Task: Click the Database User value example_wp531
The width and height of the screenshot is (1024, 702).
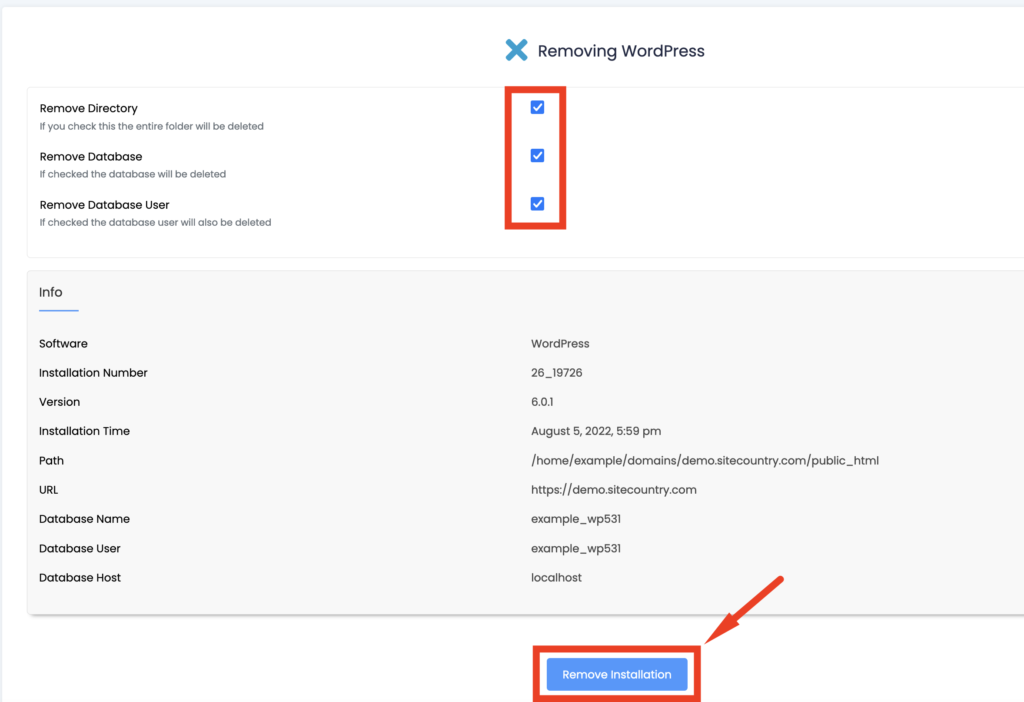Action: click(576, 549)
